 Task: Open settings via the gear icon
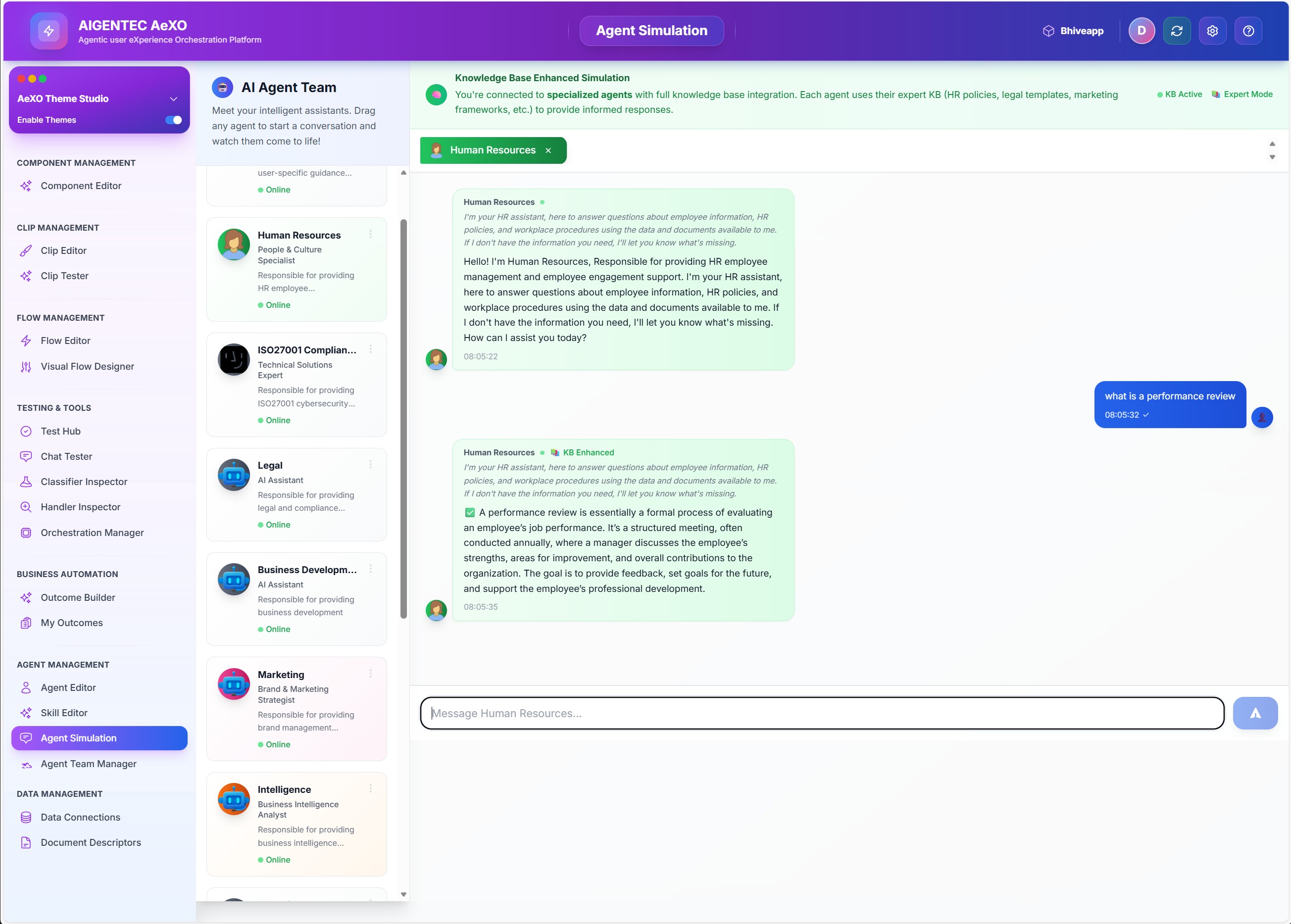(1212, 30)
